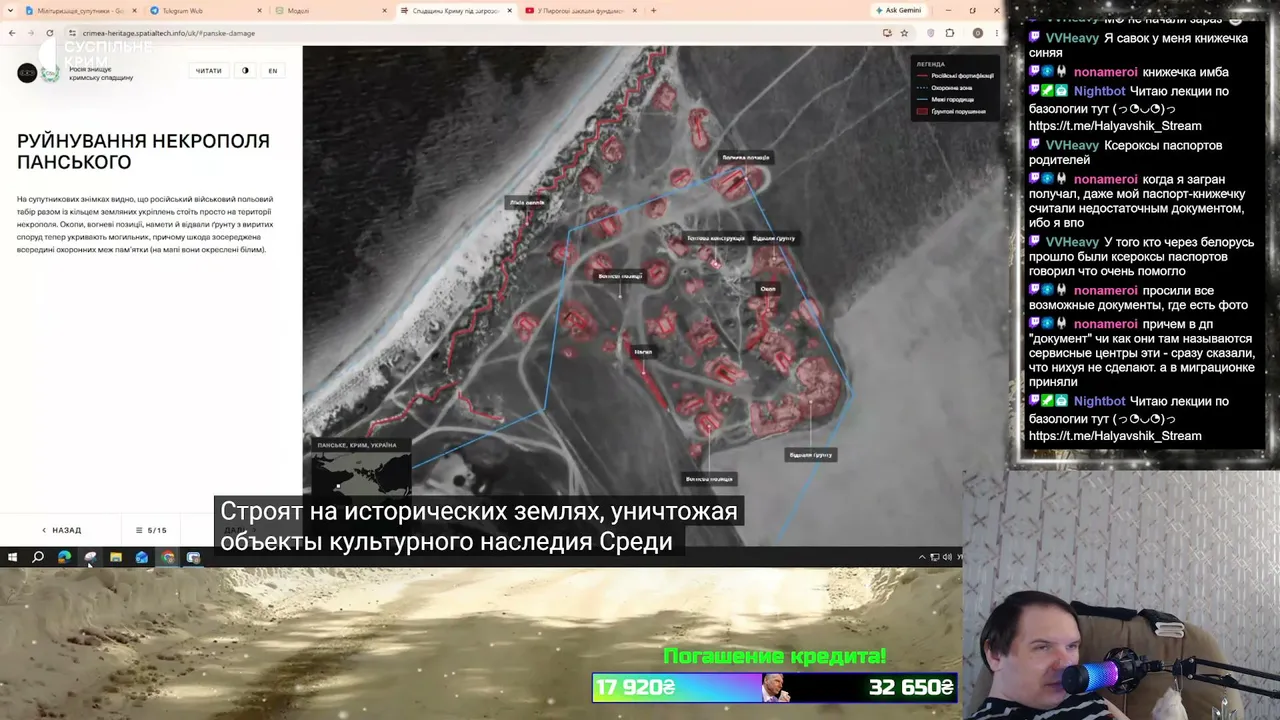Open the browser extensions puzzle icon
The width and height of the screenshot is (1280, 720).
tap(950, 33)
